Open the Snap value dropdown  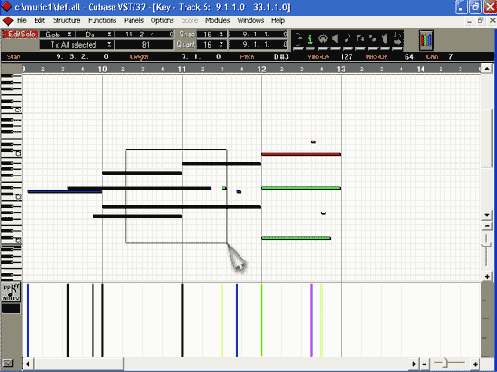coord(211,34)
